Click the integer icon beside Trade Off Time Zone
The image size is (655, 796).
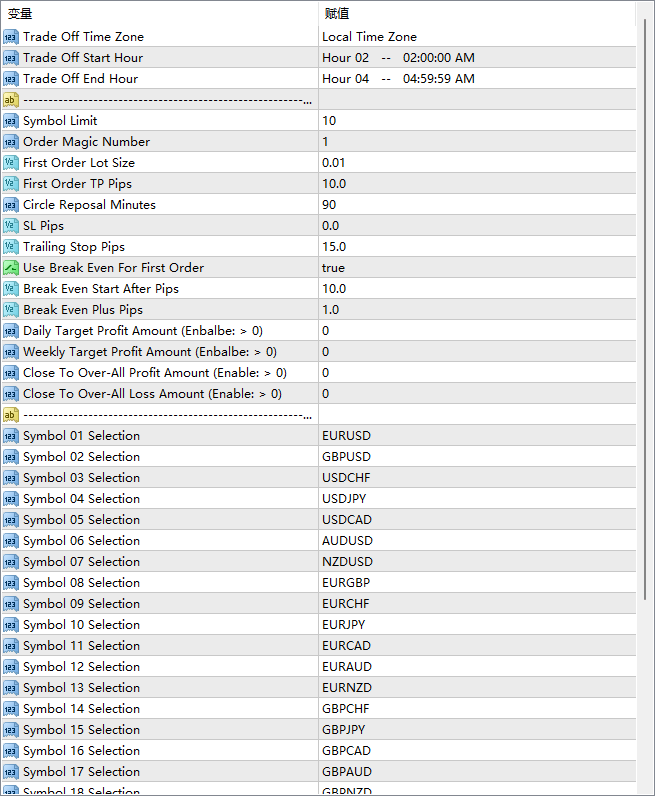[x=11, y=37]
